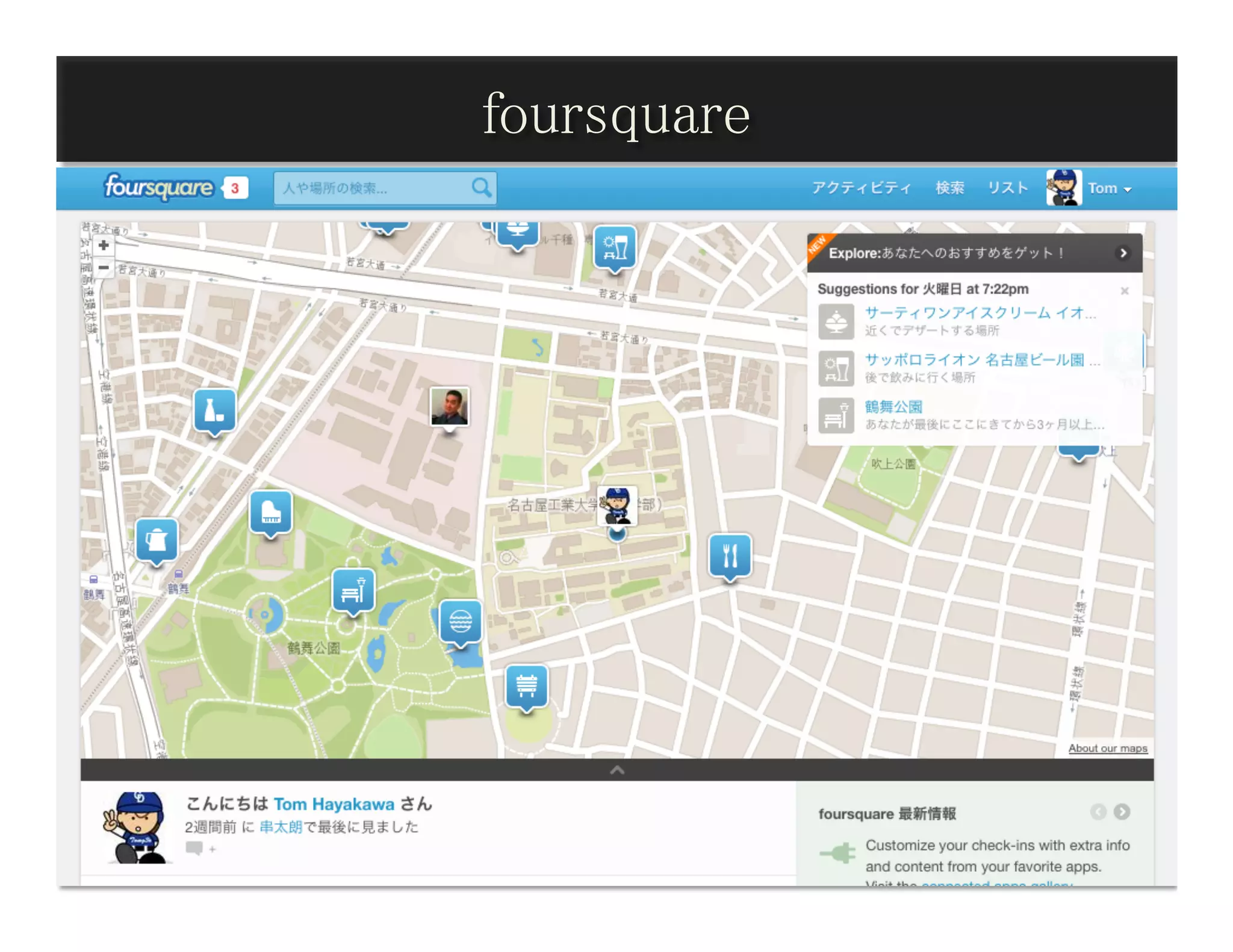The width and height of the screenshot is (1233, 952).
Task: Show next foursquare 最新情報 item
Action: coord(1122,812)
